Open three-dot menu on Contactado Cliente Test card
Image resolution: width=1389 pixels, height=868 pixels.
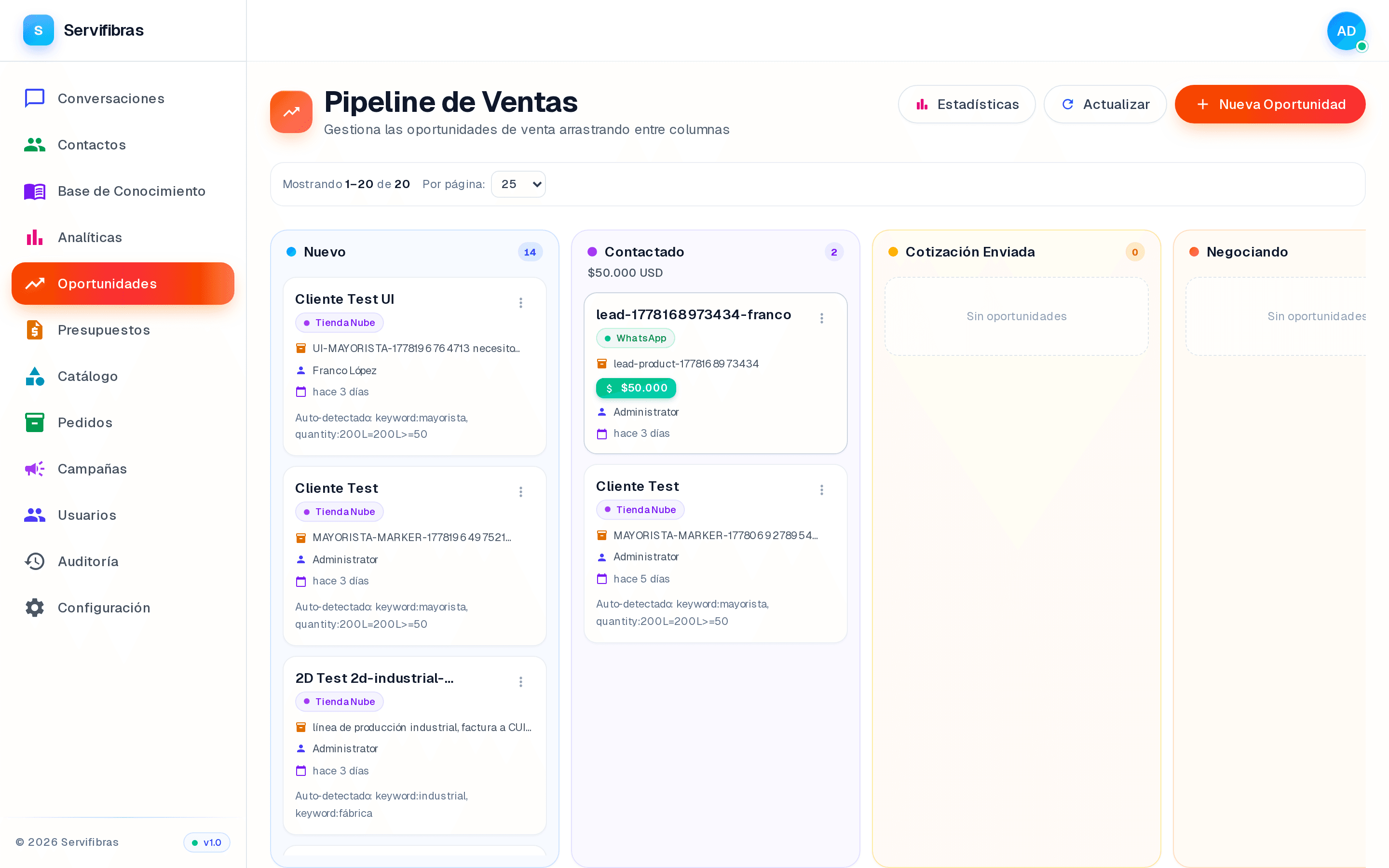click(x=822, y=489)
